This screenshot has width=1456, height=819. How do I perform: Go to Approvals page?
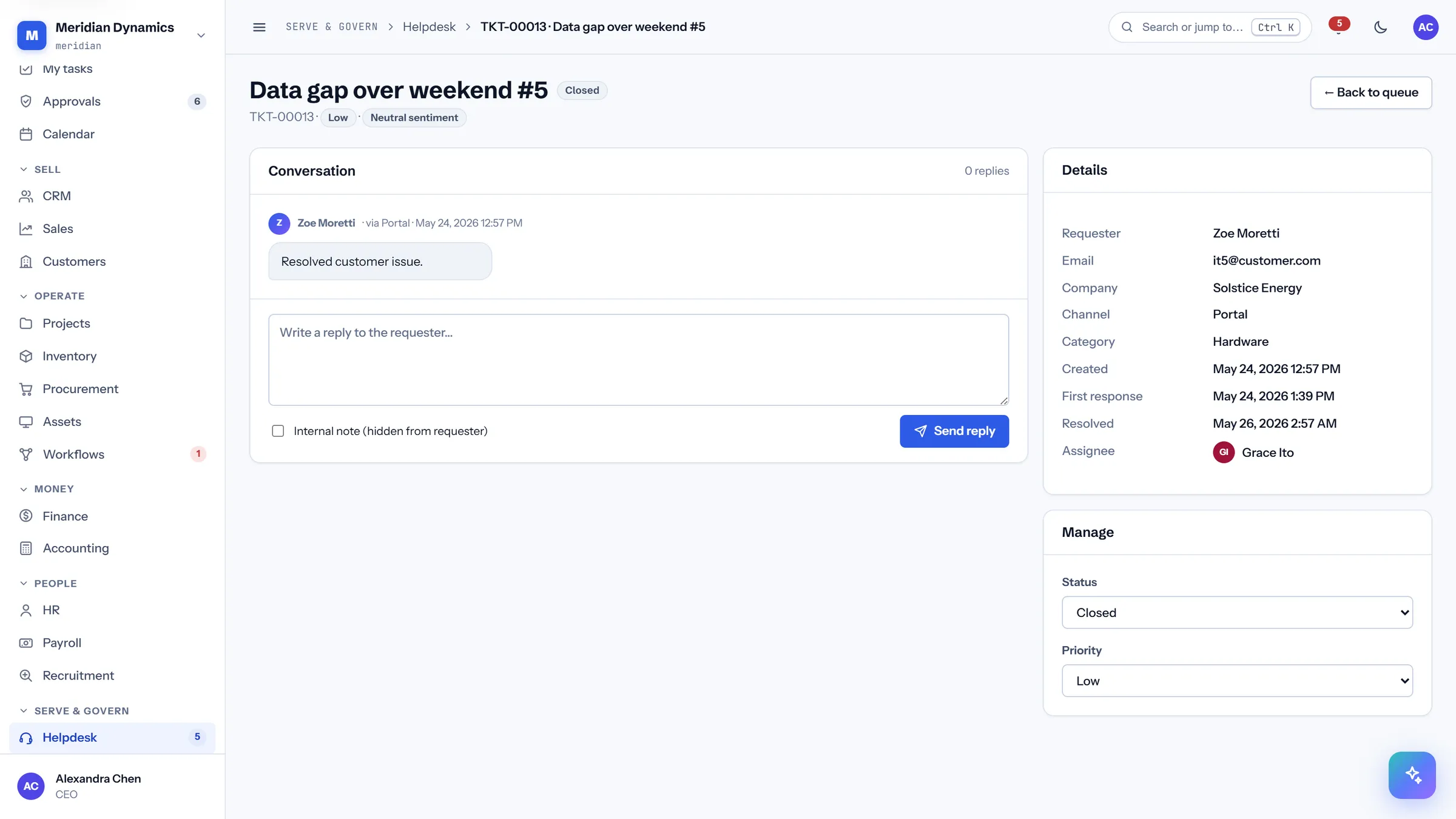pyautogui.click(x=112, y=101)
